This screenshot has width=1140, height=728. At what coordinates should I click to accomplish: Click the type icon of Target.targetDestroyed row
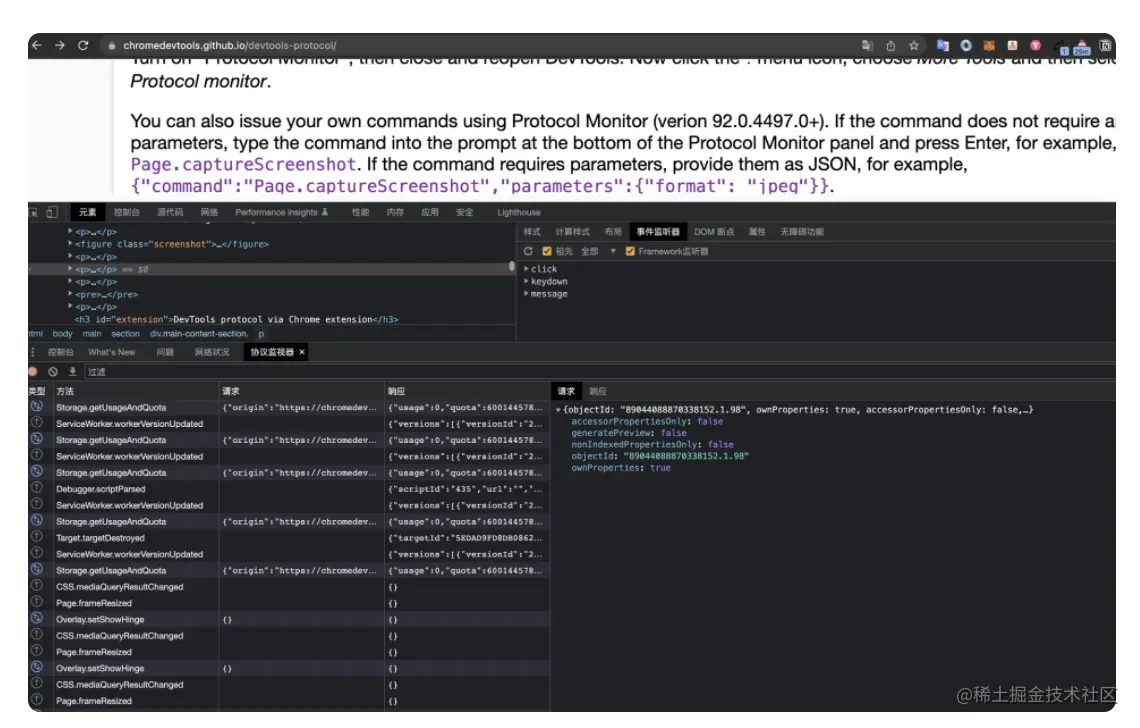tap(36, 537)
